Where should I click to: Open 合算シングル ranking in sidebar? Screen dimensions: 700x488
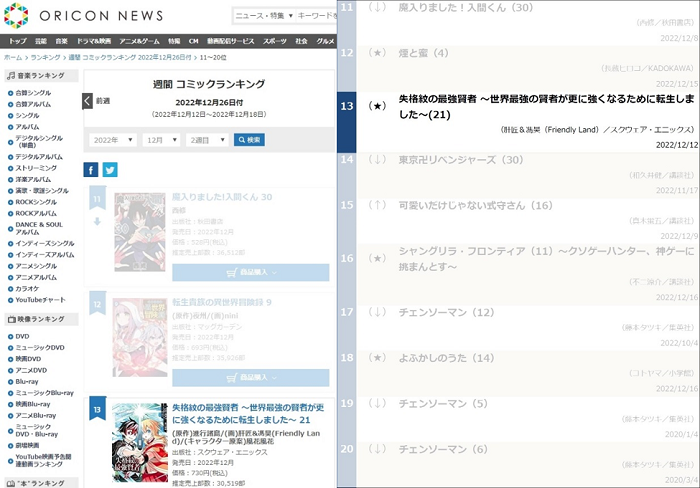click(33, 93)
